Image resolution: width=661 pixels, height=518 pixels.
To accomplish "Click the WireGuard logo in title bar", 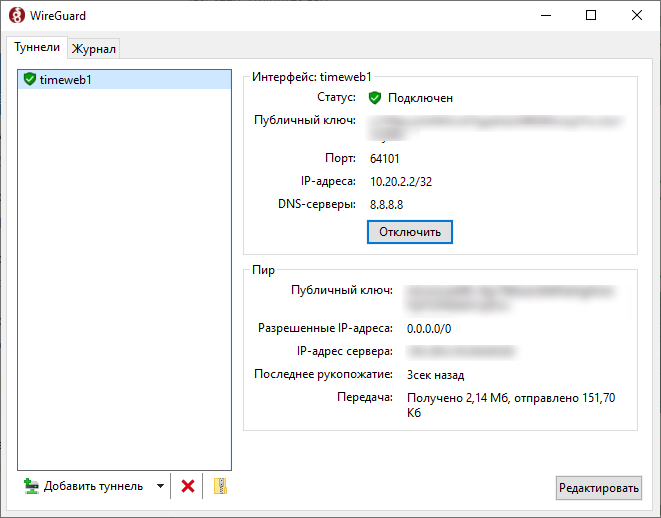I will pyautogui.click(x=17, y=16).
